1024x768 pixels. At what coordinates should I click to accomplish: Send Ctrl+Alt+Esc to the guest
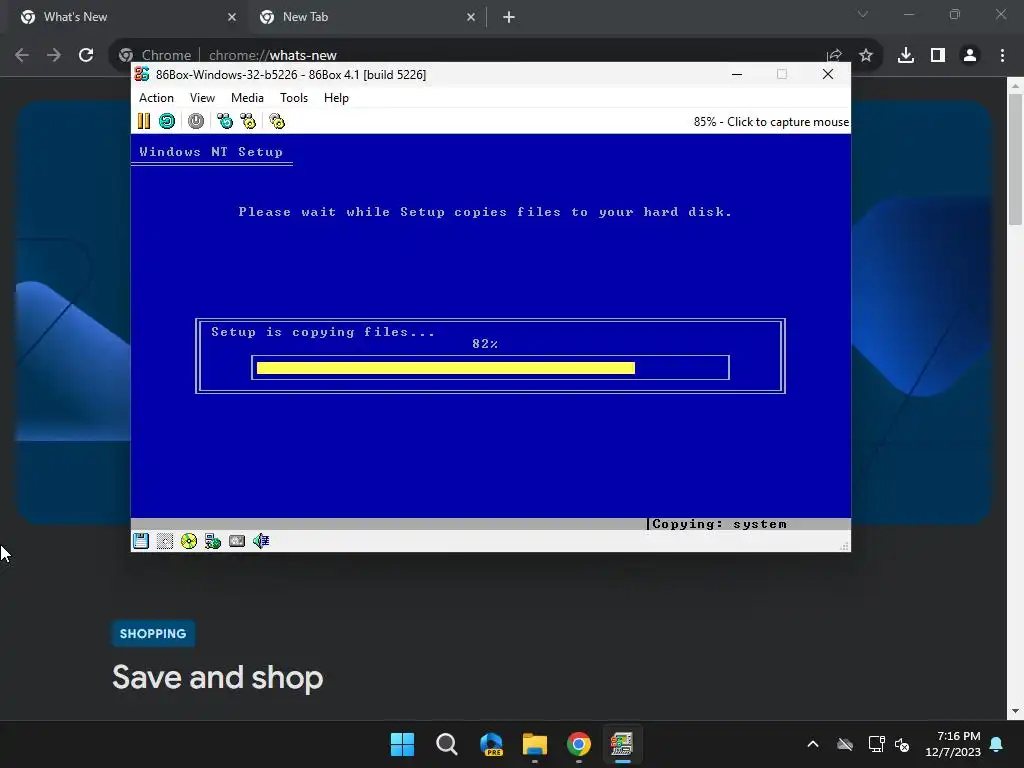tap(248, 121)
